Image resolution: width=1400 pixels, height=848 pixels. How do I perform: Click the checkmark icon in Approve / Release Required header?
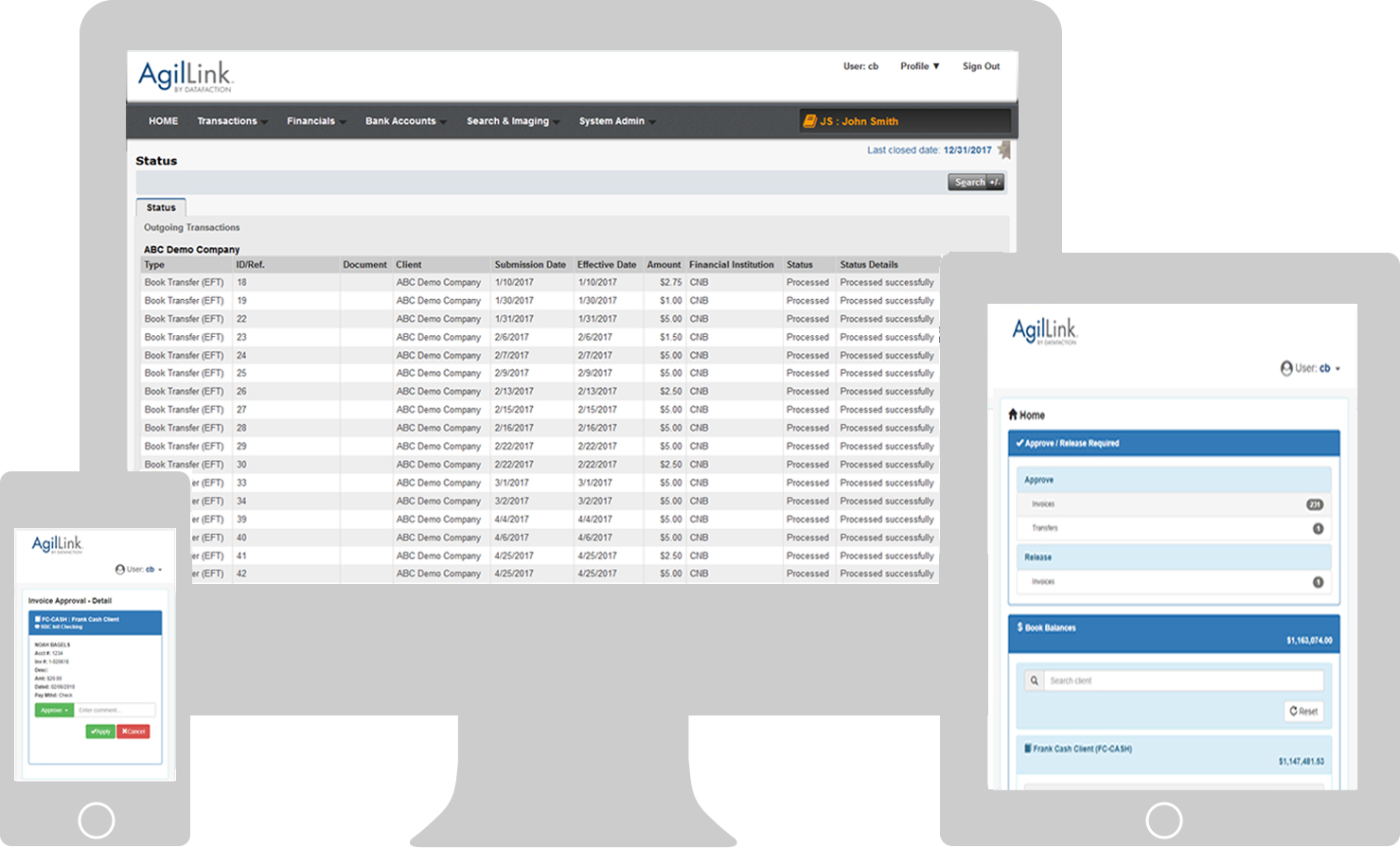click(x=1019, y=443)
